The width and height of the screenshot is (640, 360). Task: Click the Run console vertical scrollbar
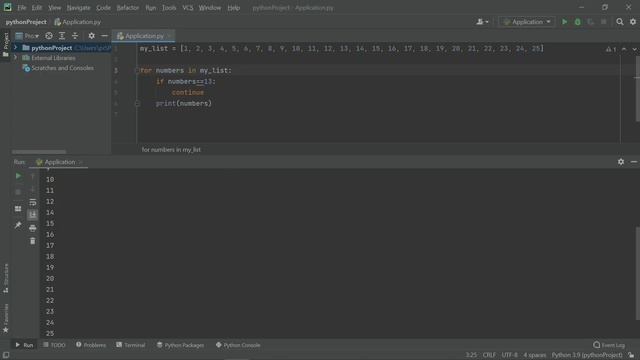tap(638, 273)
